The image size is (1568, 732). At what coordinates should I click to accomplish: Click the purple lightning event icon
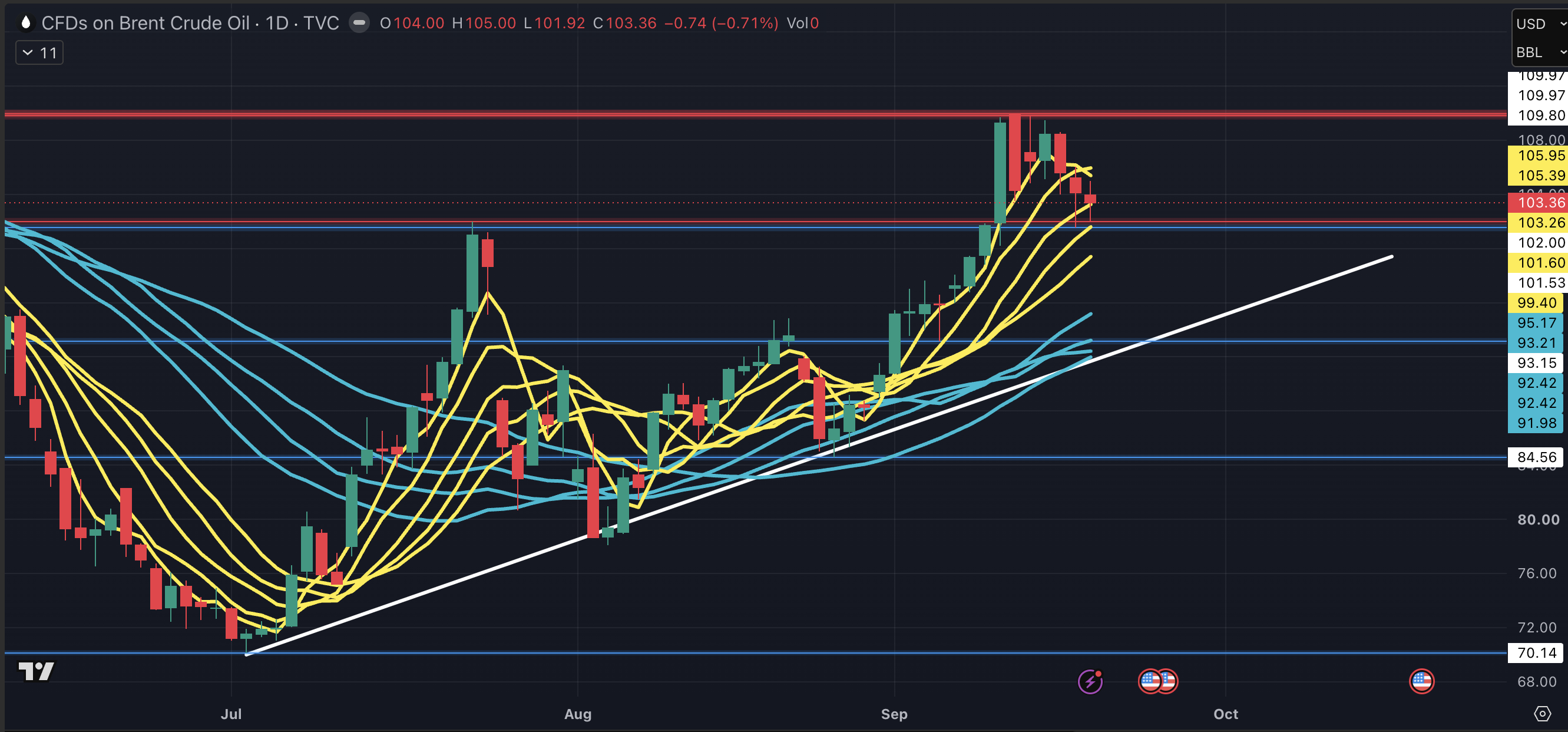click(1090, 681)
